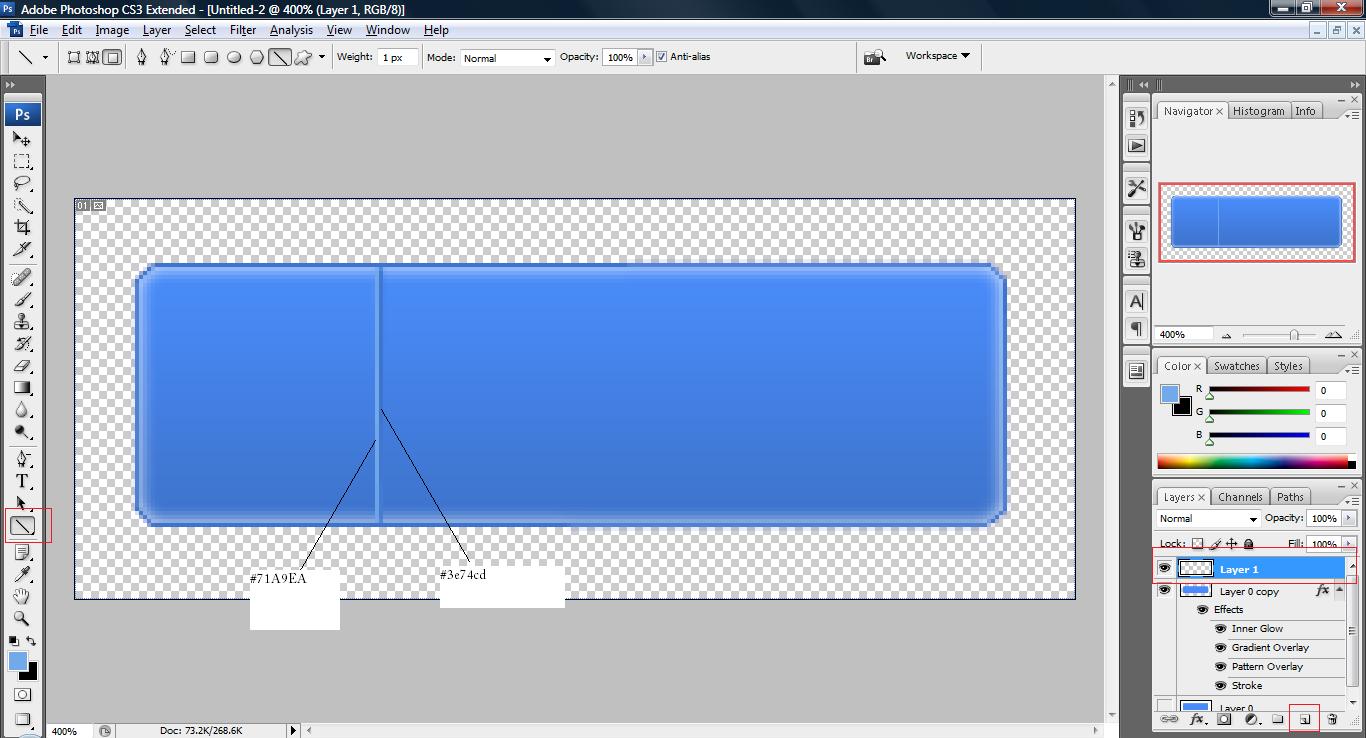Select the Zoom tool
This screenshot has height=738, width=1366.
(22, 619)
